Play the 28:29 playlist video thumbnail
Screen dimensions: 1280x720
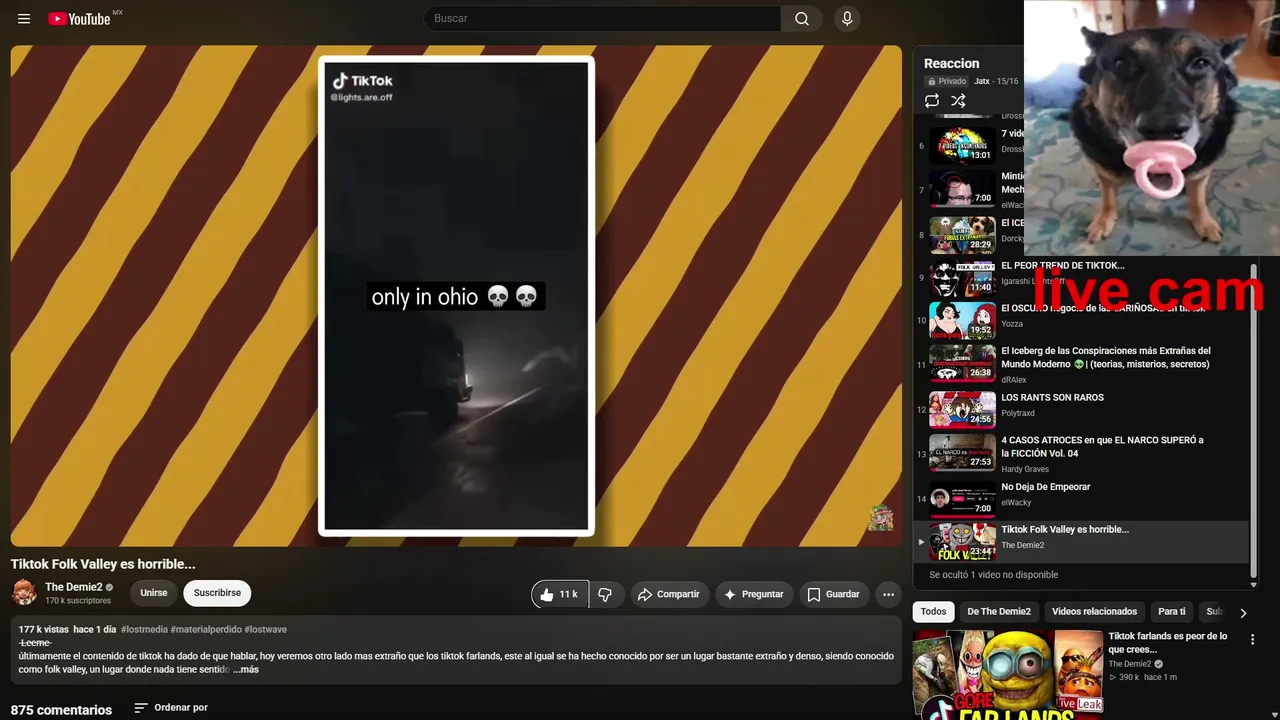962,235
